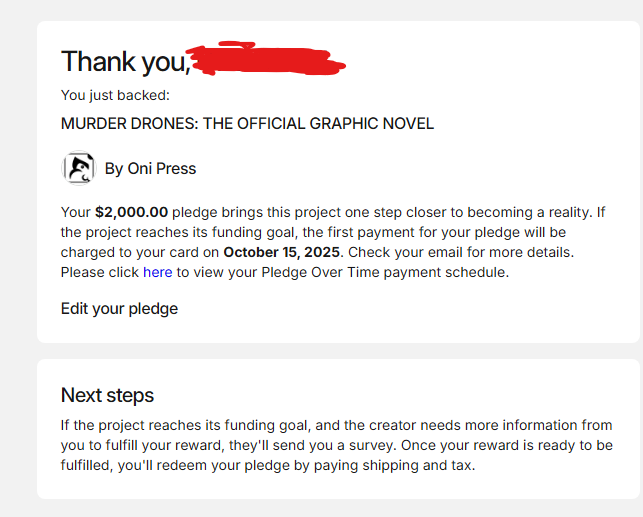
Task: Click the 'Thank you,' heading text
Action: (x=126, y=62)
